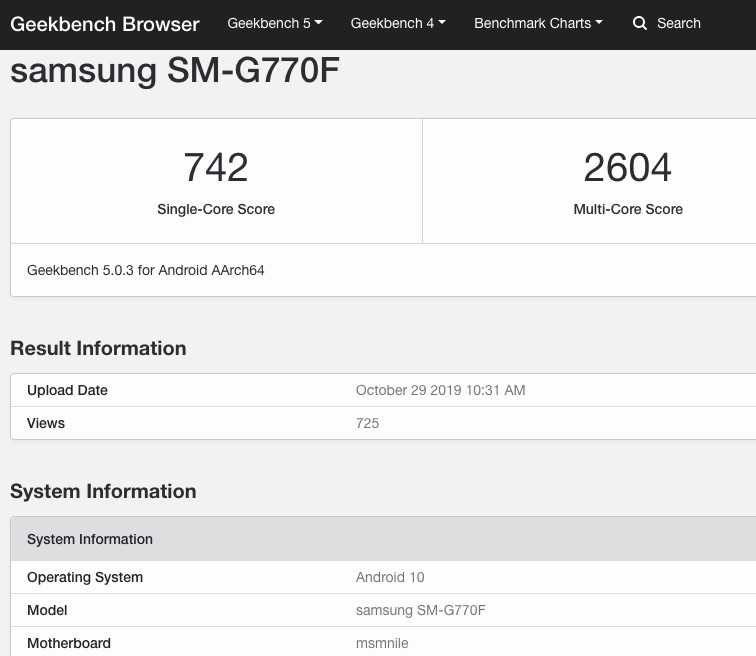The width and height of the screenshot is (756, 656).
Task: Click the 742 single-core score value
Action: (x=216, y=167)
